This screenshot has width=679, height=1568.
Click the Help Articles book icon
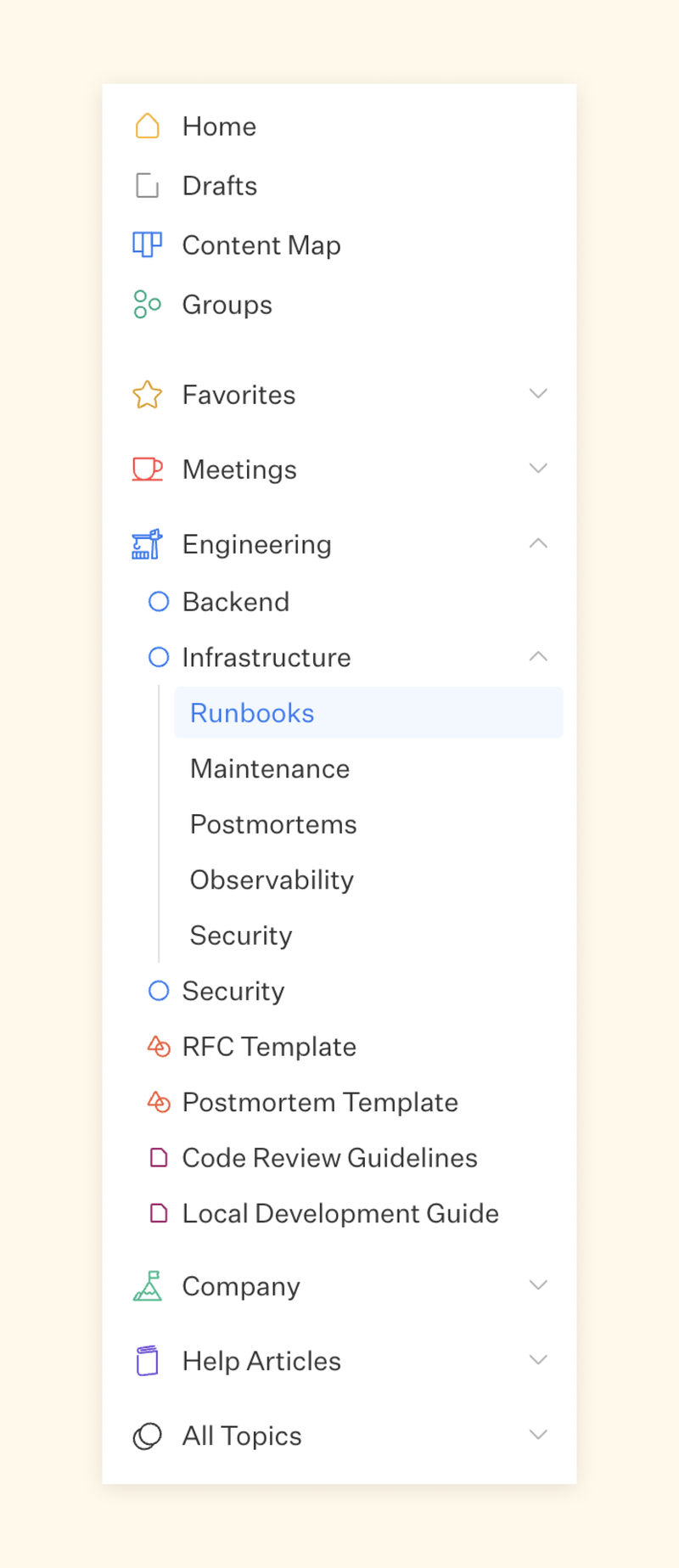147,1361
